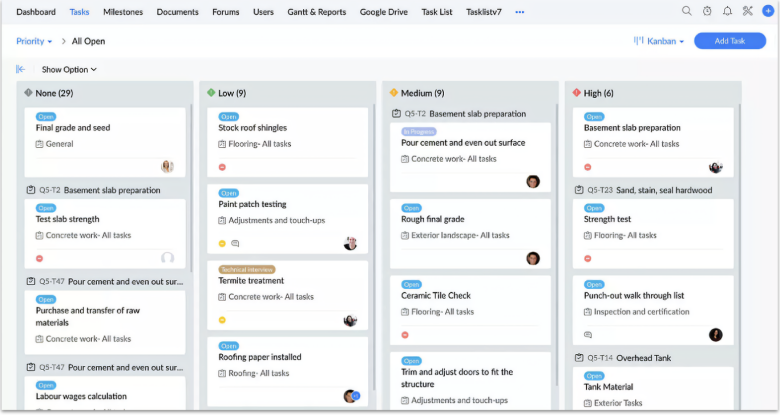Open the tools and settings icon
This screenshot has width=780, height=415.
point(748,11)
